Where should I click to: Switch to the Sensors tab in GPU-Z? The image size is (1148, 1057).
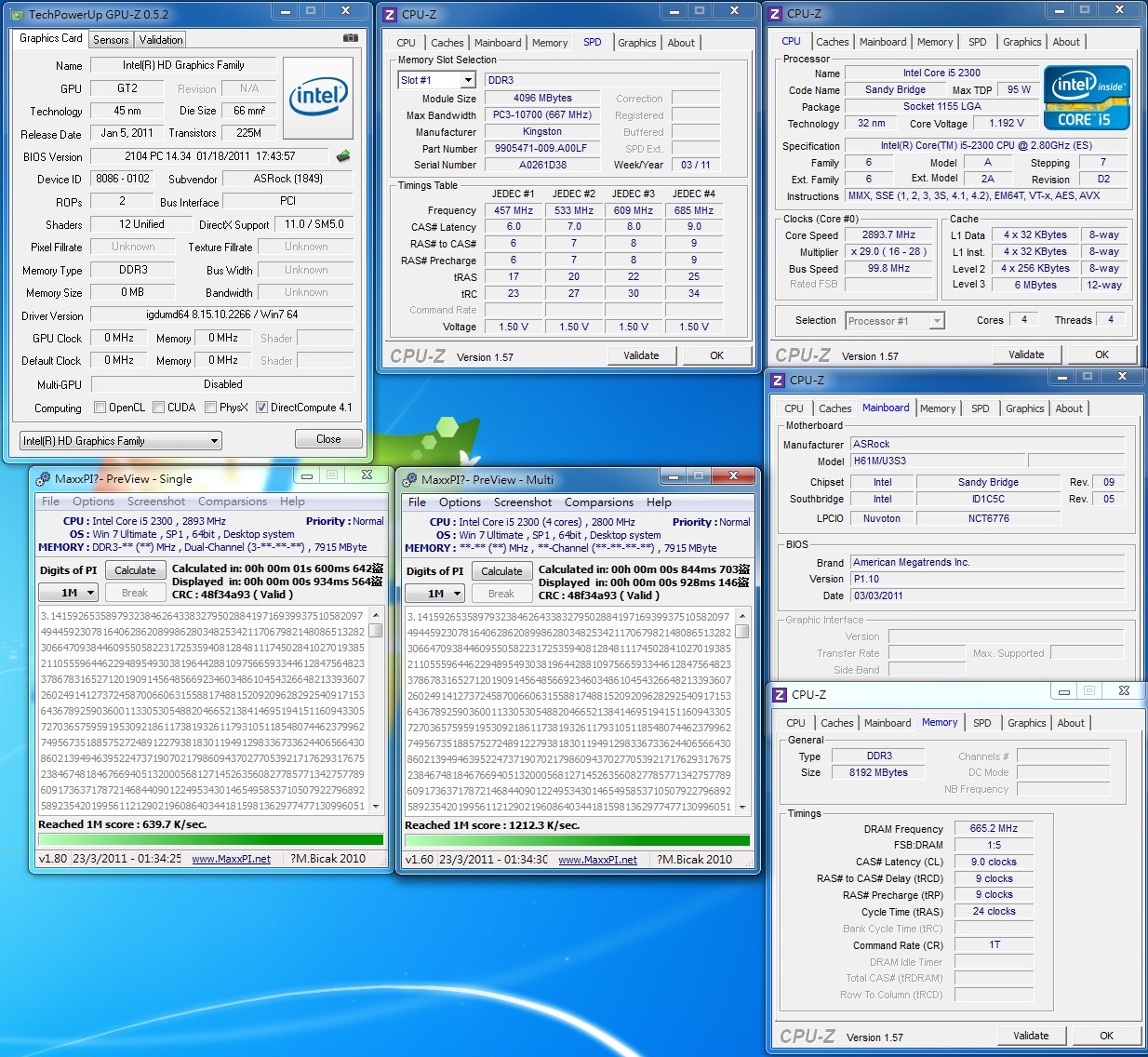111,40
